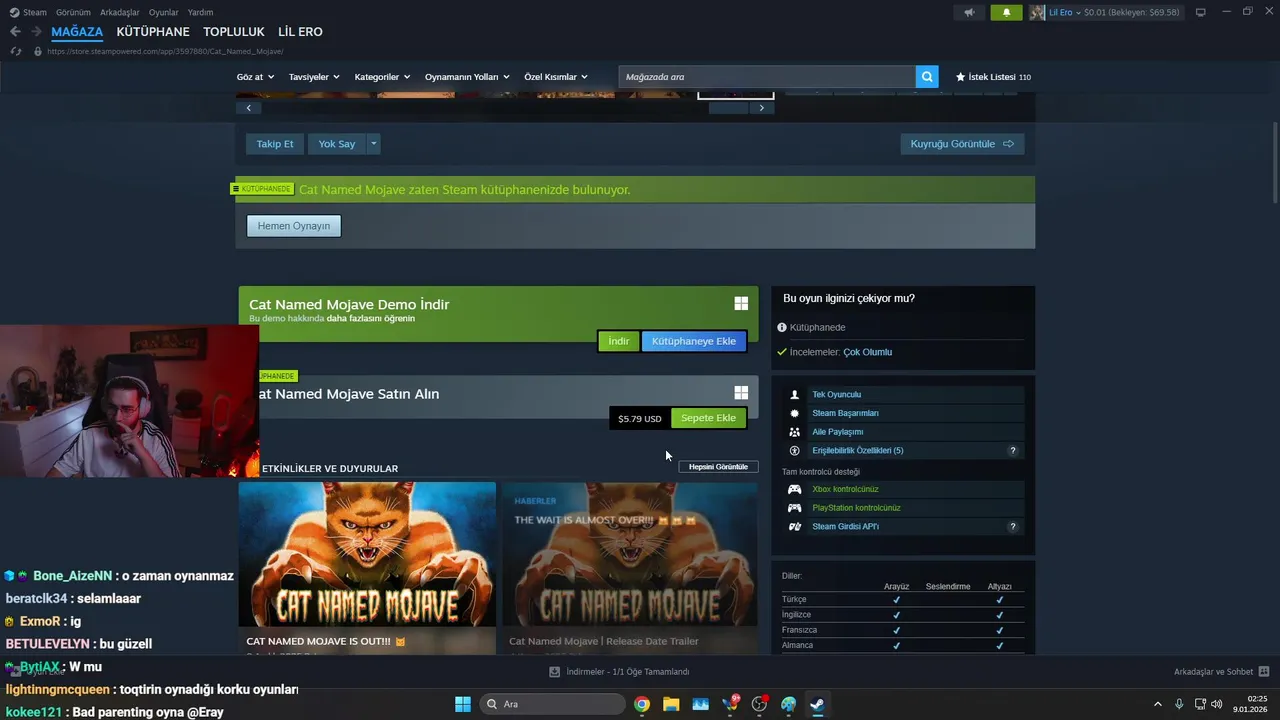Open the Yardım menu
Viewport: 1280px width, 720px height.
pyautogui.click(x=201, y=12)
